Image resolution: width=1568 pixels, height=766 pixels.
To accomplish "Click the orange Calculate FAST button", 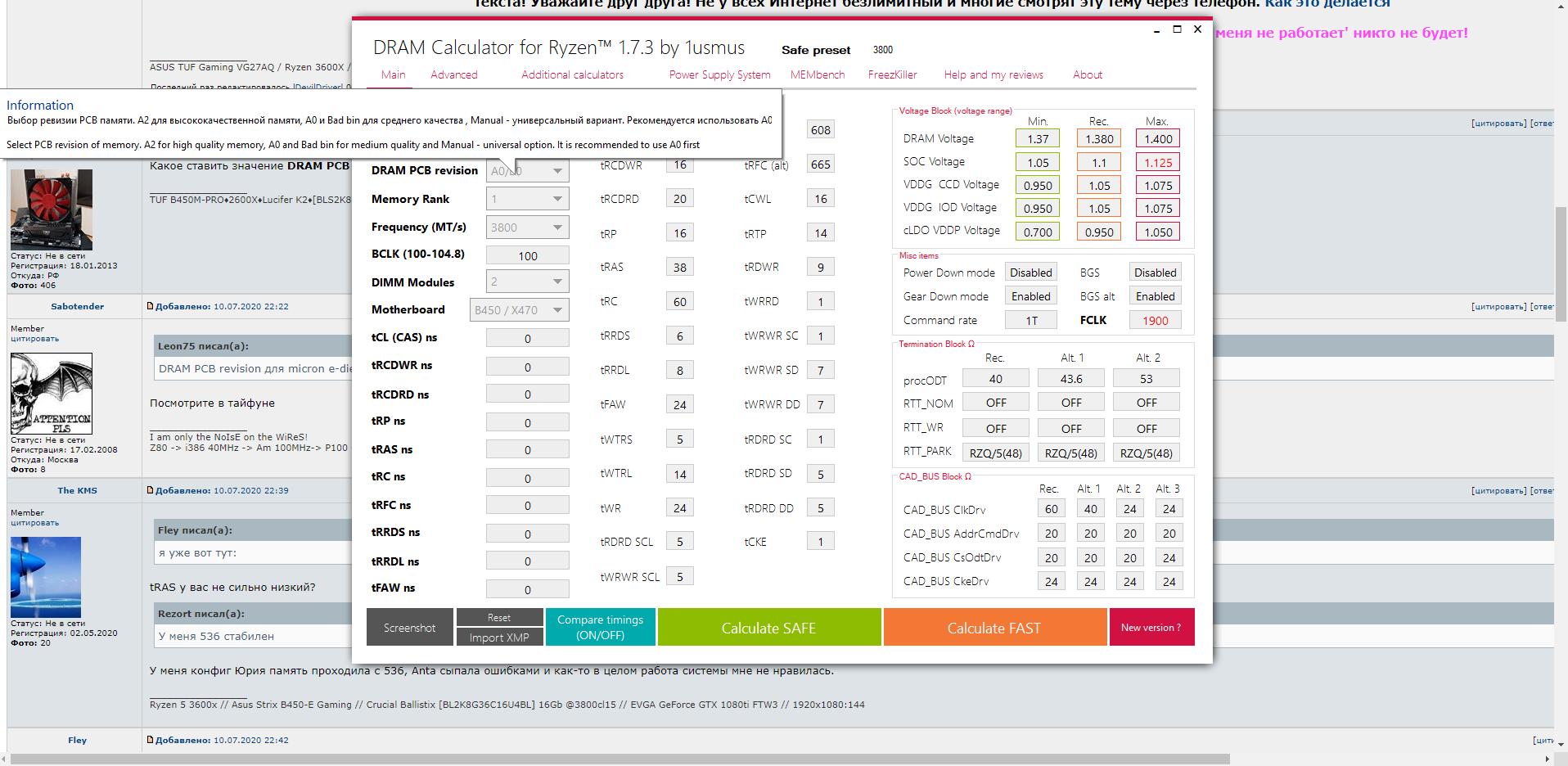I will [x=994, y=628].
